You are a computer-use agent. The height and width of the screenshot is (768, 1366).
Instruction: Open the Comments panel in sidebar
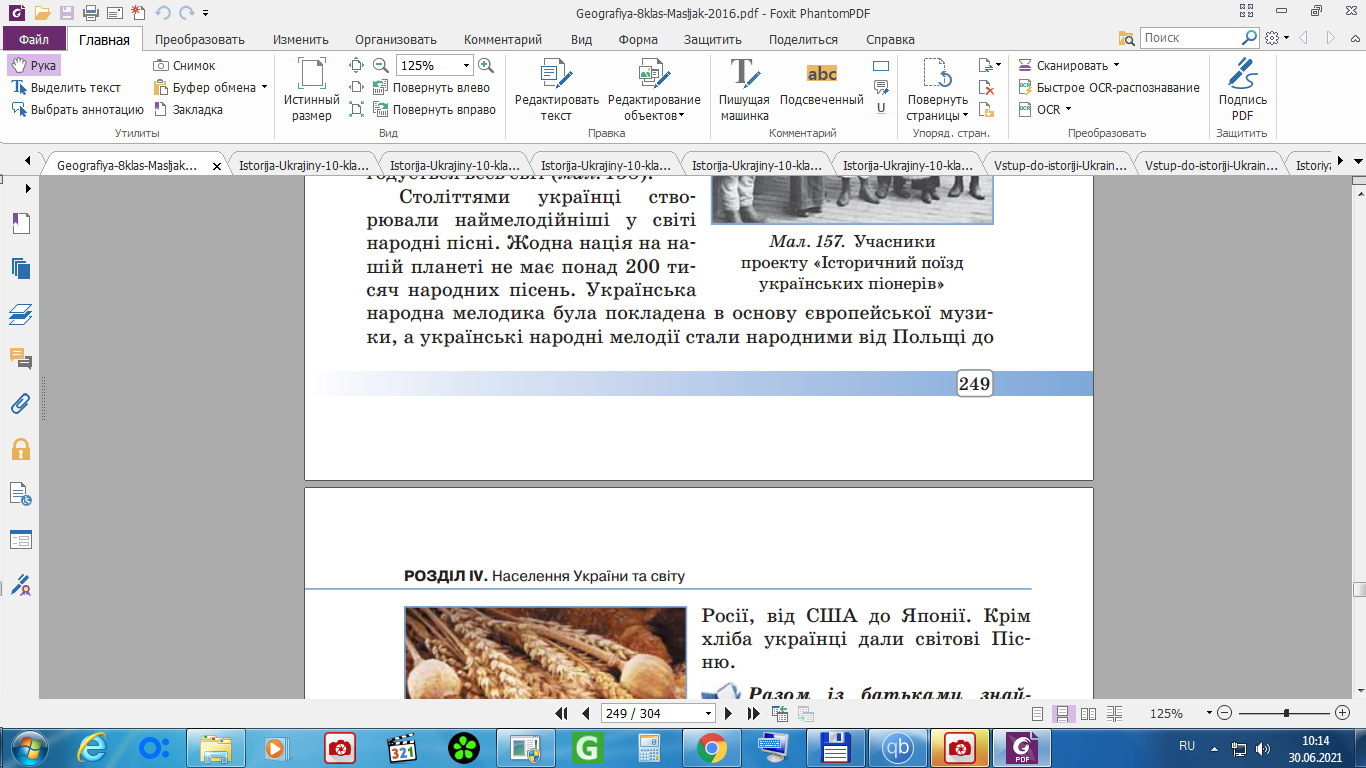[21, 359]
